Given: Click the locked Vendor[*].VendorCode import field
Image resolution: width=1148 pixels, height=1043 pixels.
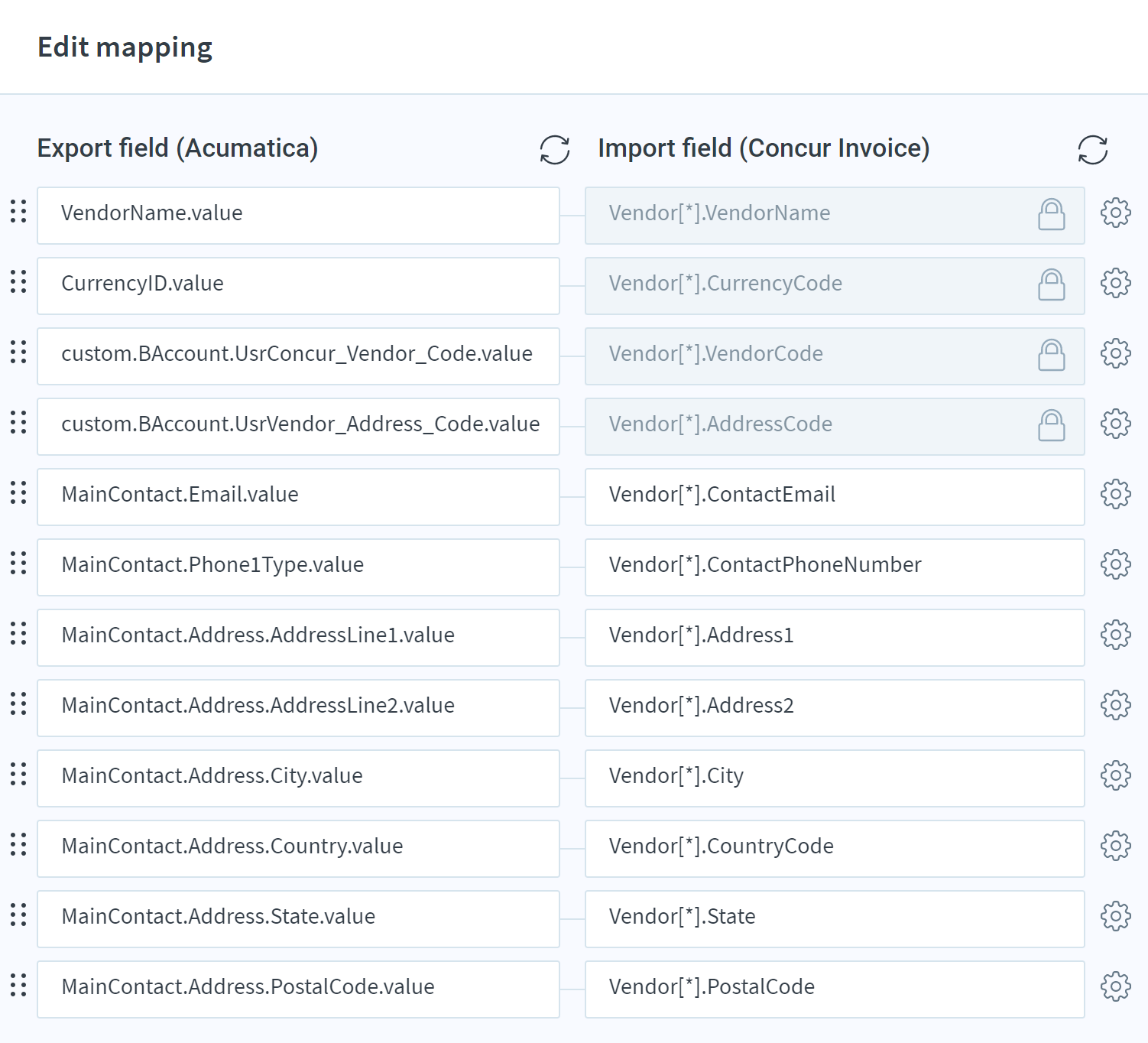Looking at the screenshot, I should pos(835,356).
